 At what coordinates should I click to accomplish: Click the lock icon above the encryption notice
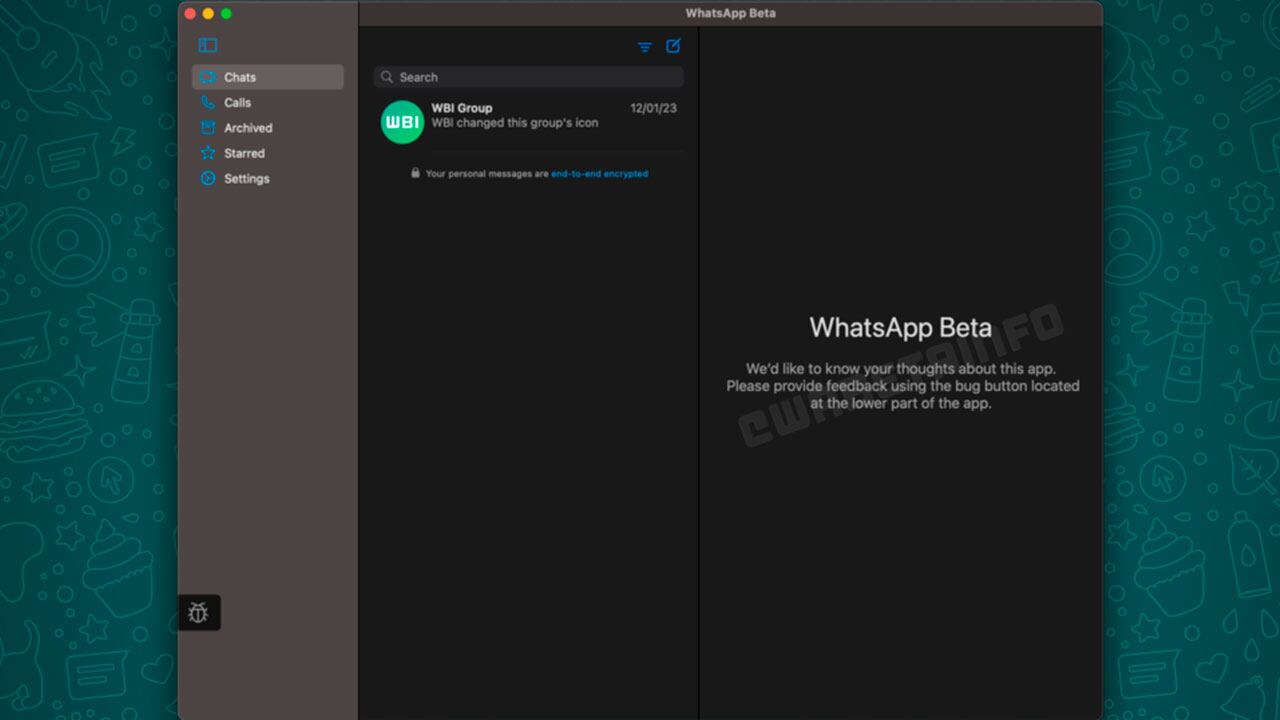(x=415, y=172)
